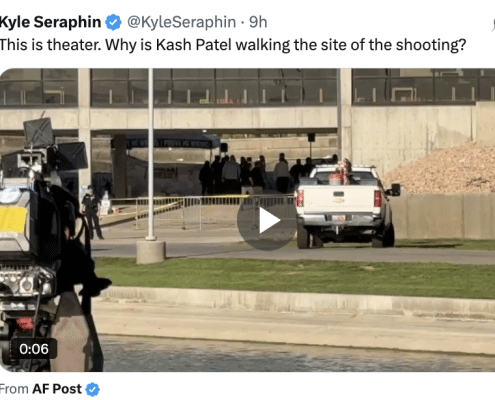This screenshot has height=400, width=495.
Task: Click the mulch pile in the video frame
Action: click(x=442, y=170)
